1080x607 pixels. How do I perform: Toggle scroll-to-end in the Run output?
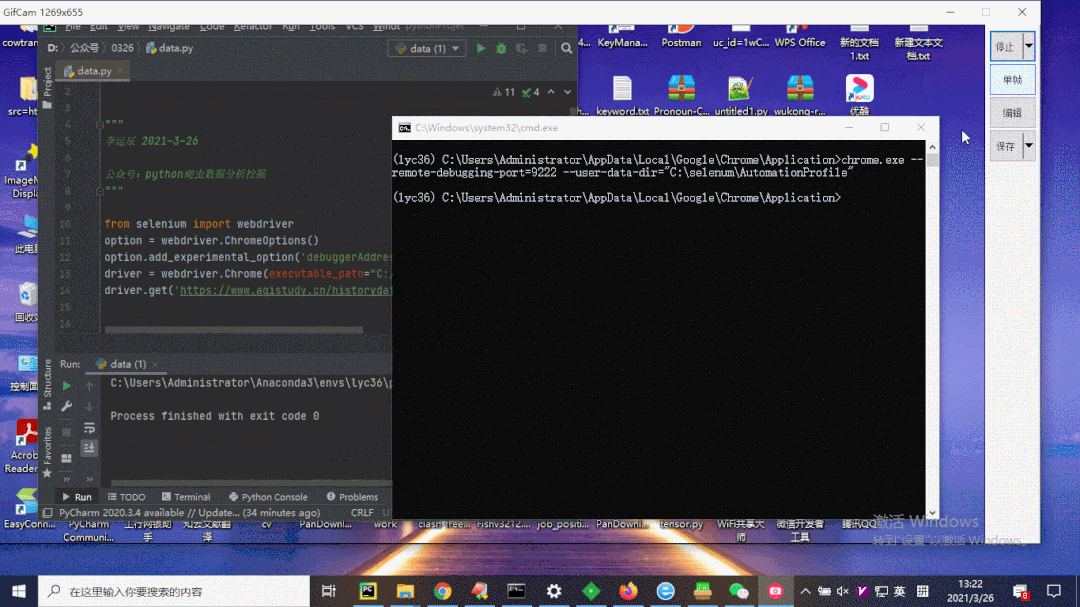tap(88, 446)
